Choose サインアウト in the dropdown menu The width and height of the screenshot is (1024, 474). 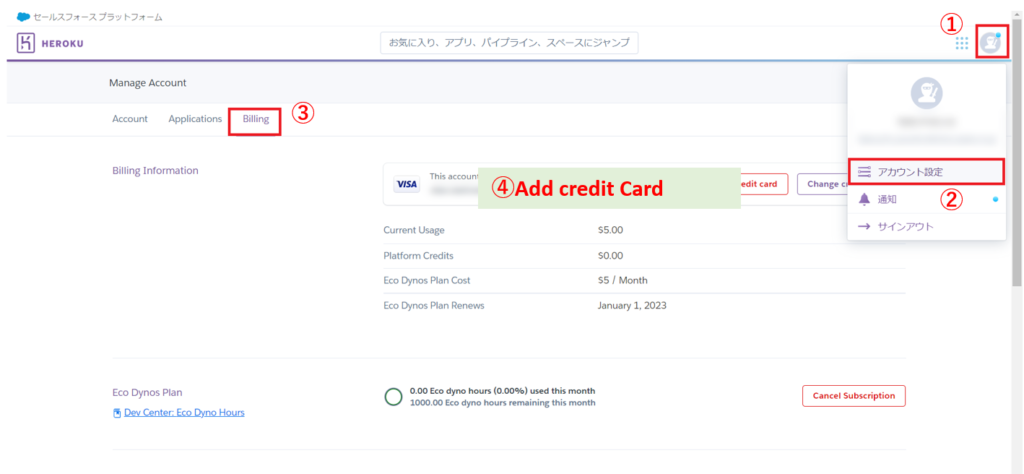pyautogui.click(x=905, y=227)
